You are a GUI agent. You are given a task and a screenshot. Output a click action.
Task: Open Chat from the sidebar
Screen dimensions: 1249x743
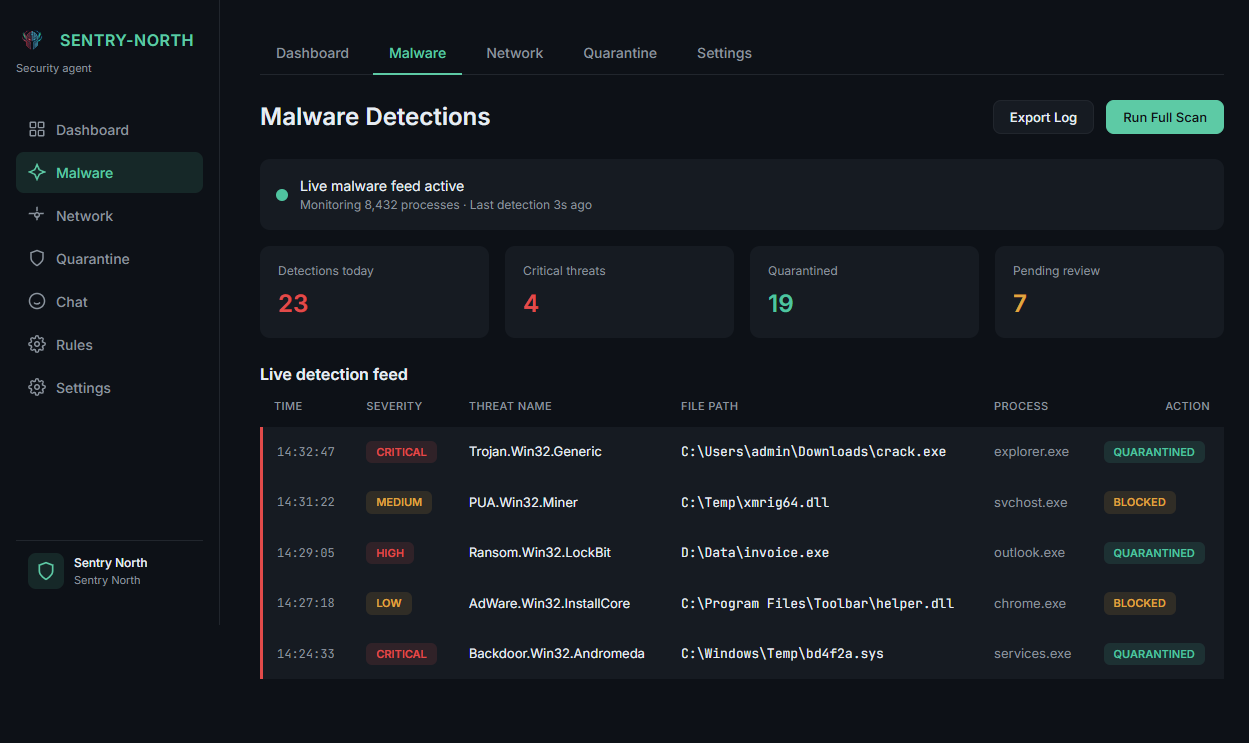point(109,301)
